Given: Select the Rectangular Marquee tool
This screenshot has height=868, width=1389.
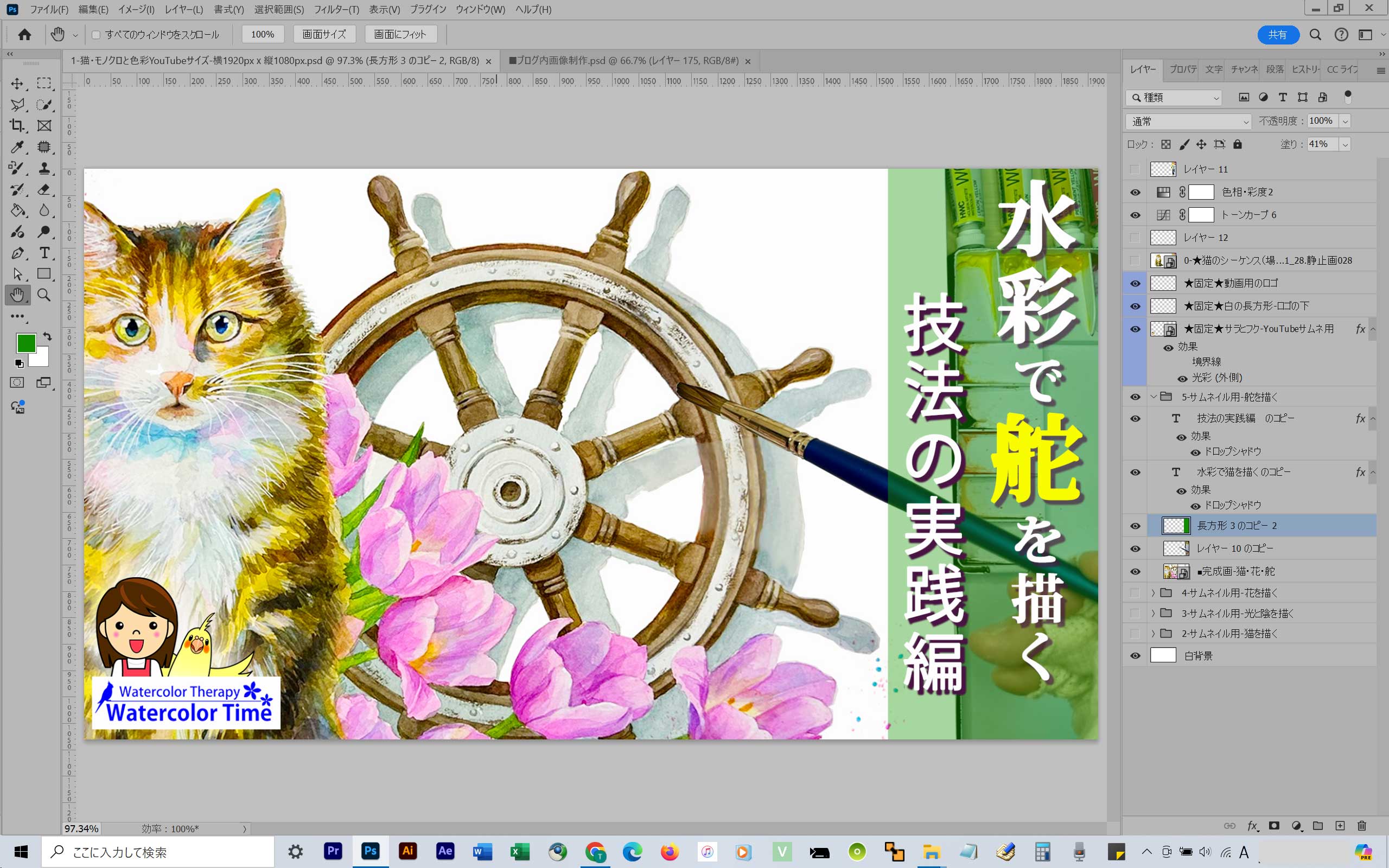Looking at the screenshot, I should 44,84.
